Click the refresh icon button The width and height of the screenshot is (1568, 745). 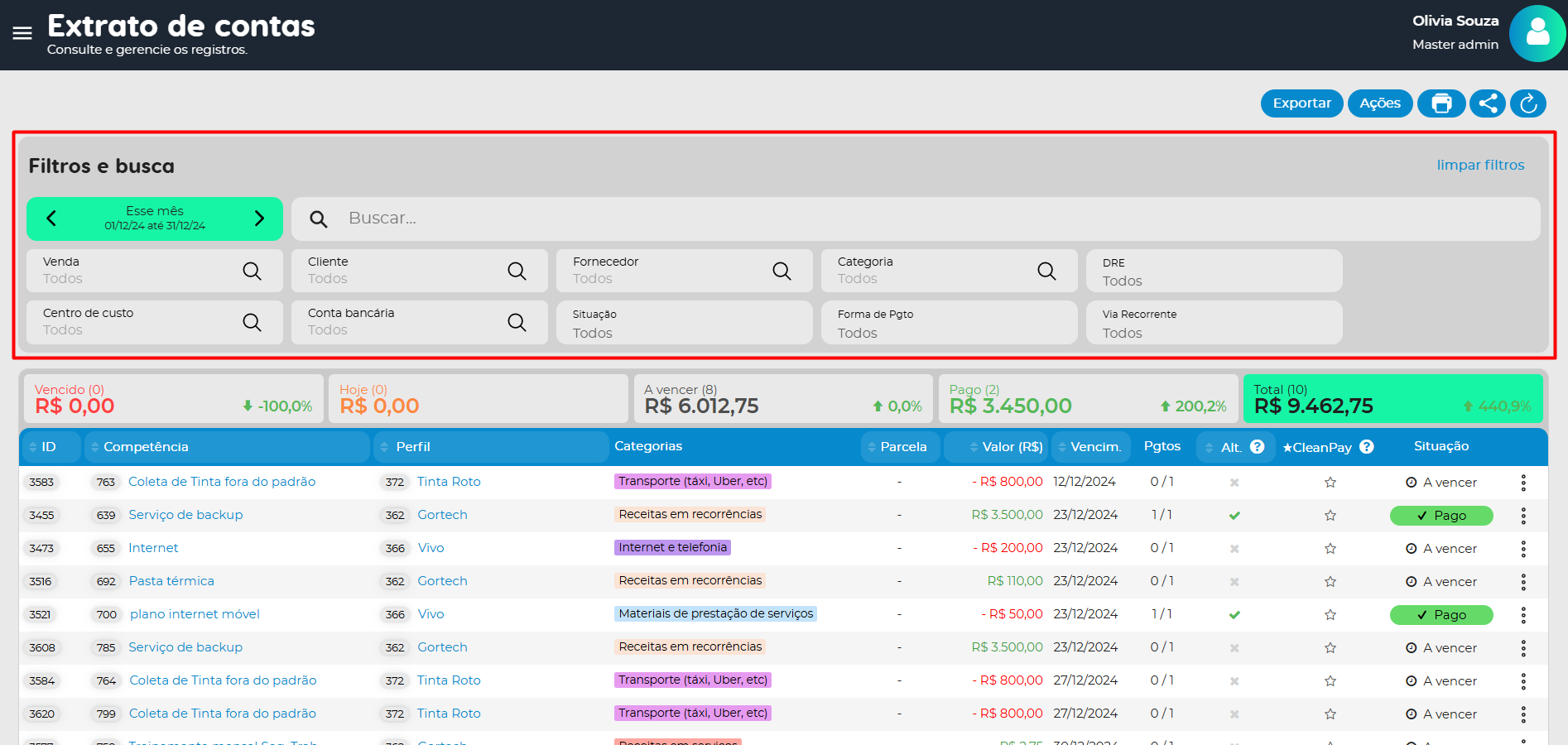(x=1528, y=103)
